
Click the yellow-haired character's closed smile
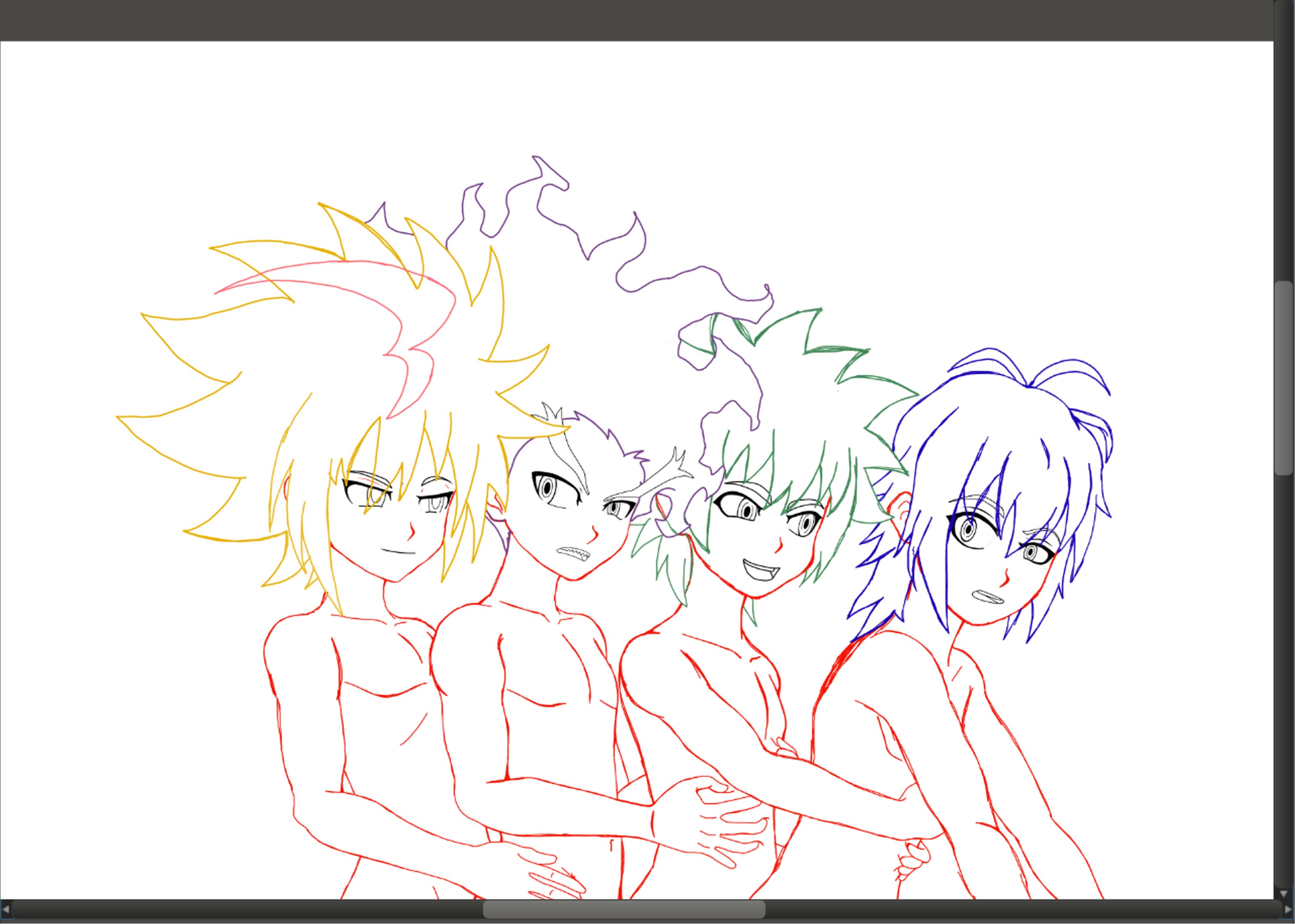pyautogui.click(x=398, y=552)
